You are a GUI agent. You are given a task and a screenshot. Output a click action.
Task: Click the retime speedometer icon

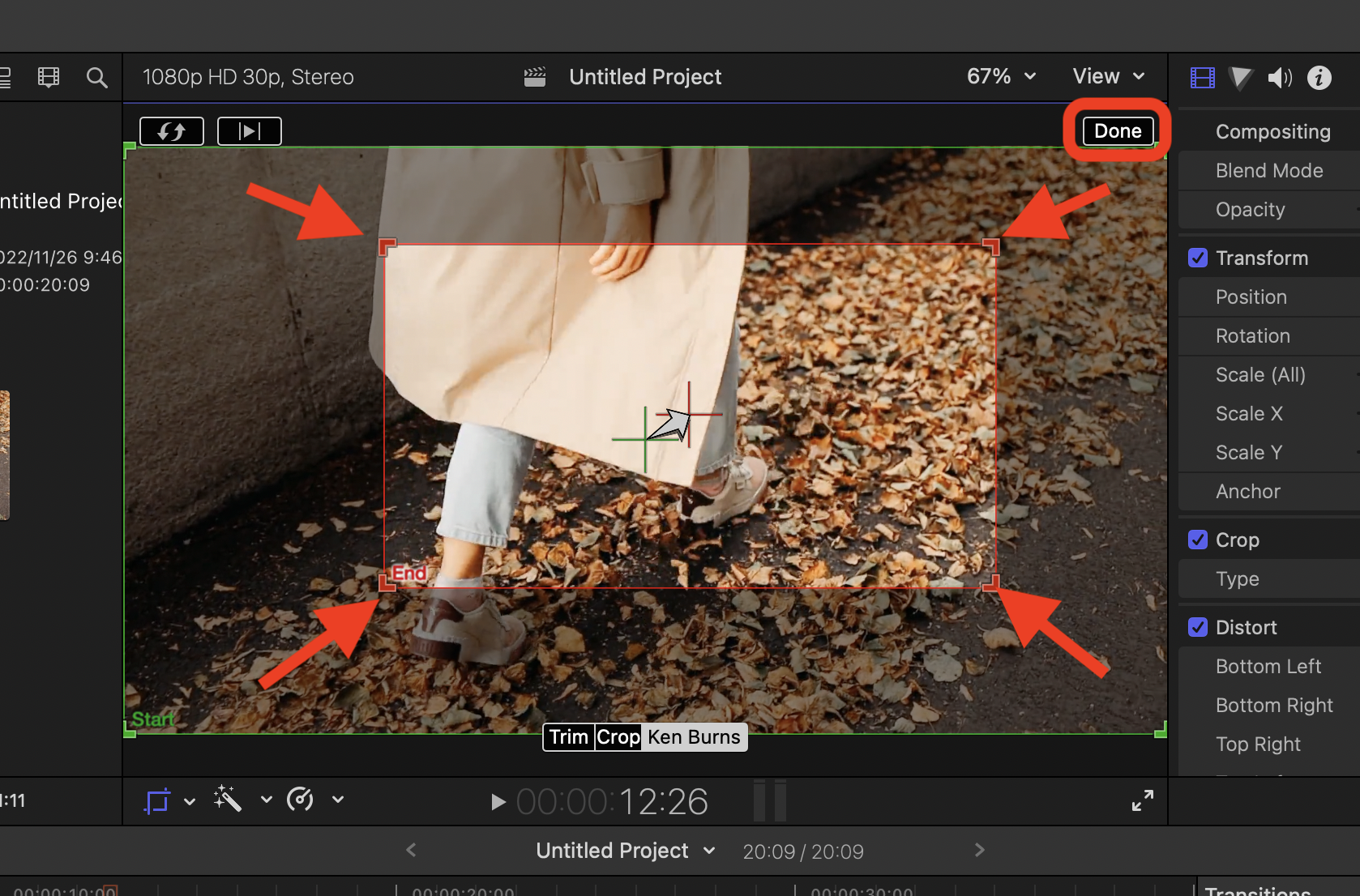tap(300, 800)
